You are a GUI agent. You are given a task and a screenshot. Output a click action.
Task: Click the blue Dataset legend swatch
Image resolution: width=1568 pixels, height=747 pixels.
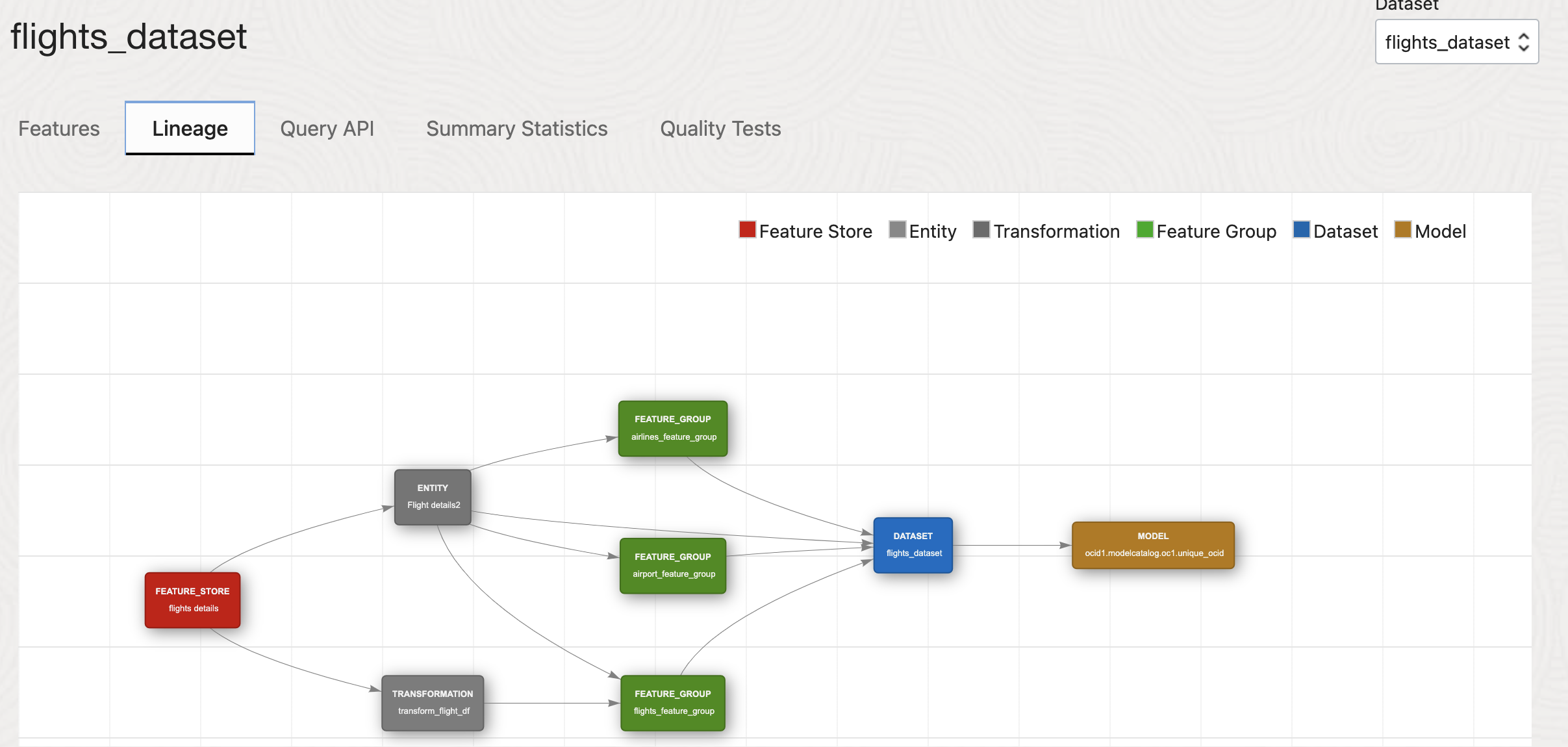(x=1301, y=229)
